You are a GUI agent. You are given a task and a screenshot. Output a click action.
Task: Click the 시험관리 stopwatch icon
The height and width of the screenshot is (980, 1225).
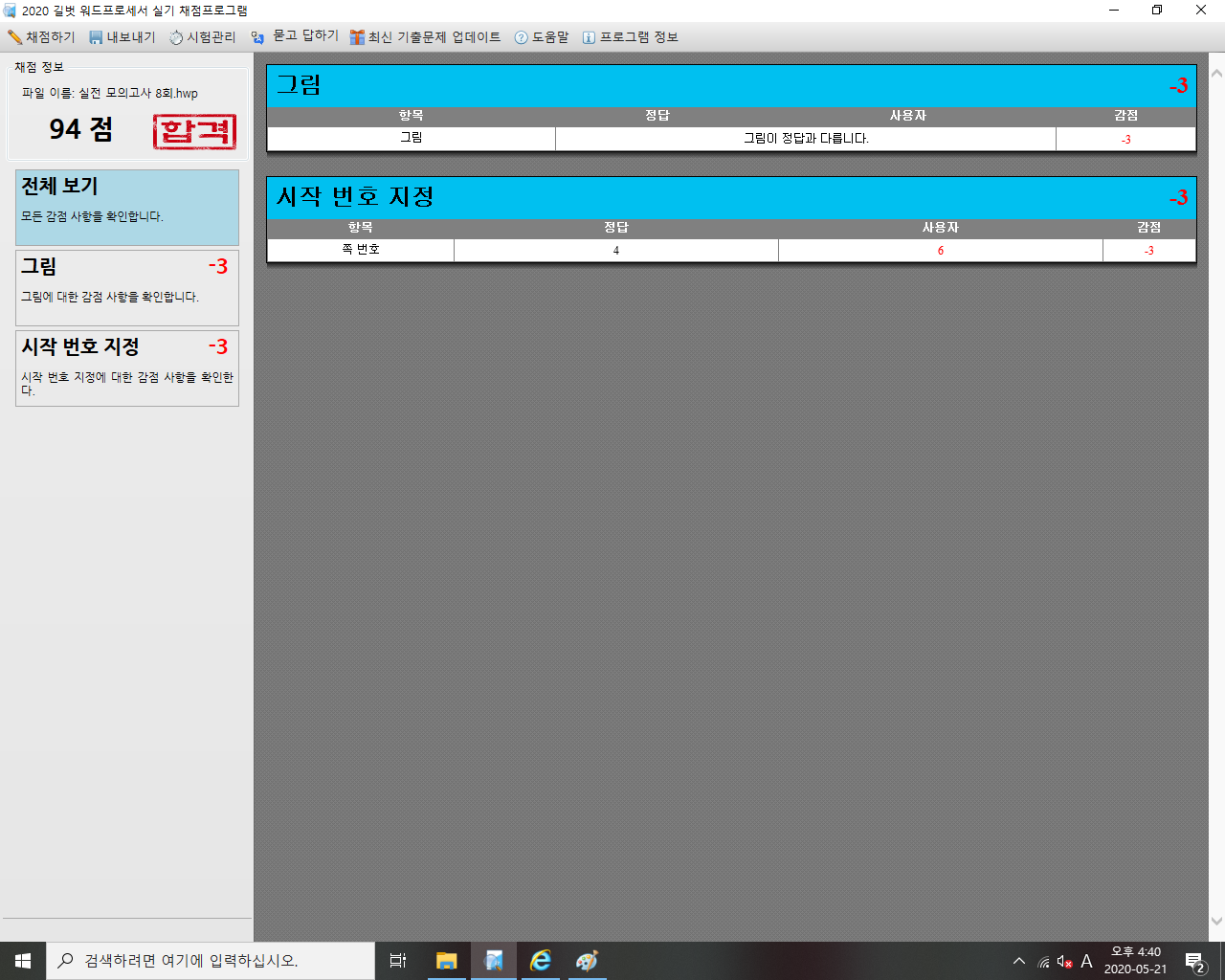[x=176, y=37]
